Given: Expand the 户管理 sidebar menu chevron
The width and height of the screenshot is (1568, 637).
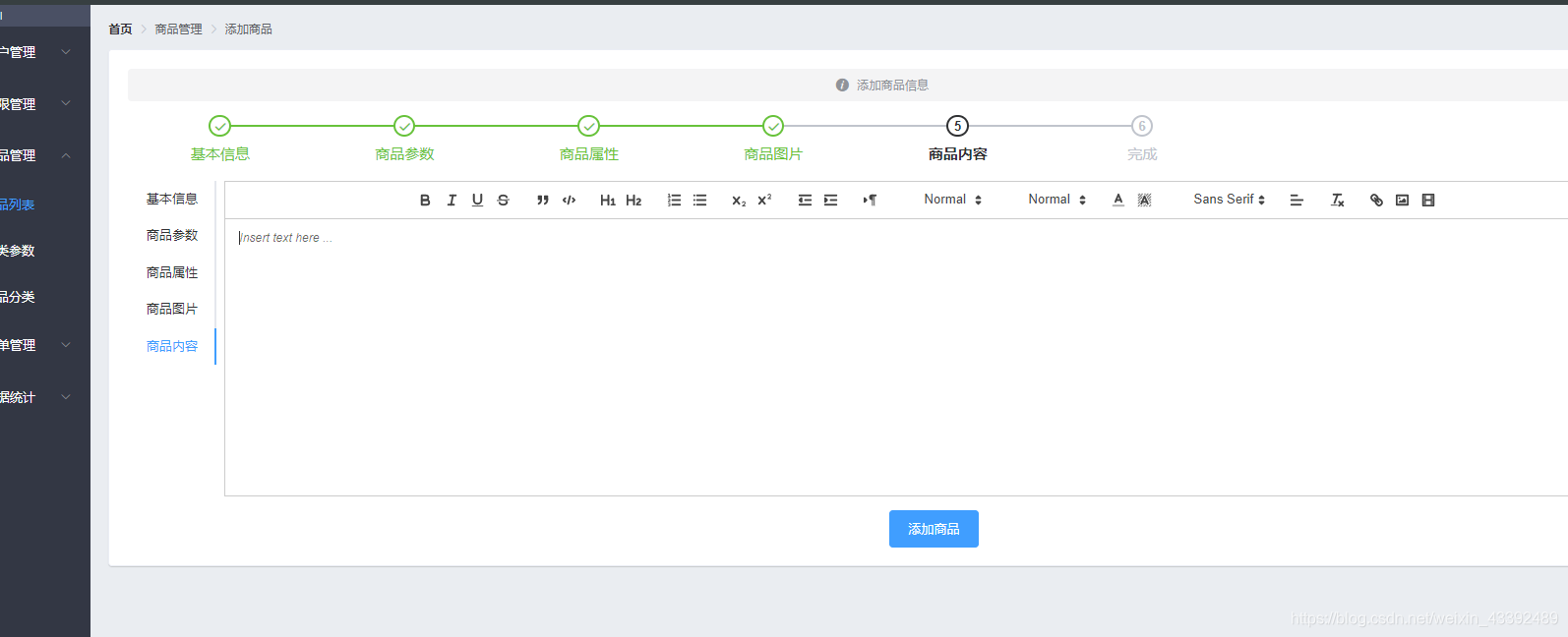Looking at the screenshot, I should 66,52.
